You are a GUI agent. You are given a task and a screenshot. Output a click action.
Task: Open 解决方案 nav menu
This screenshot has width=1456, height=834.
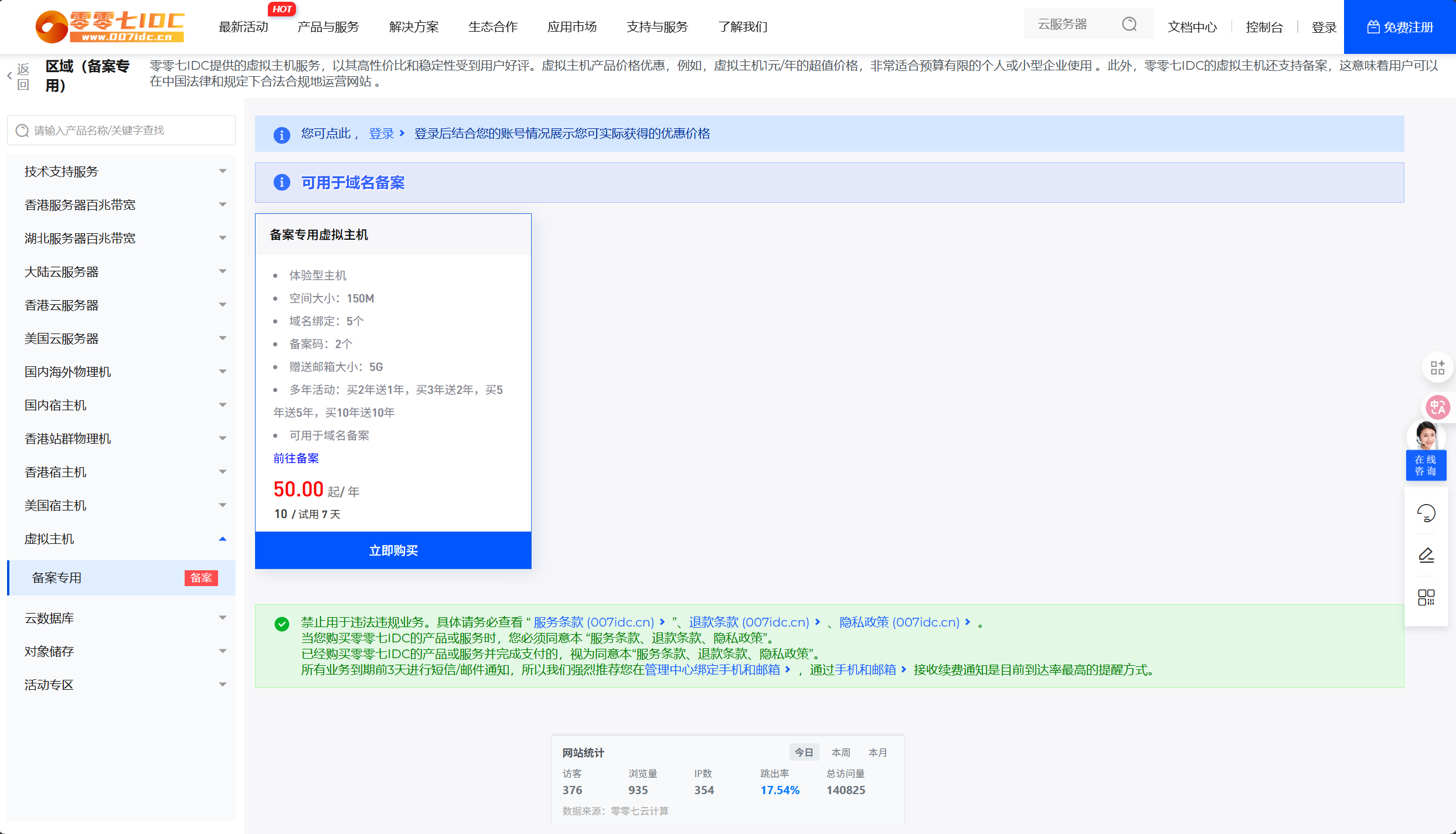[414, 27]
